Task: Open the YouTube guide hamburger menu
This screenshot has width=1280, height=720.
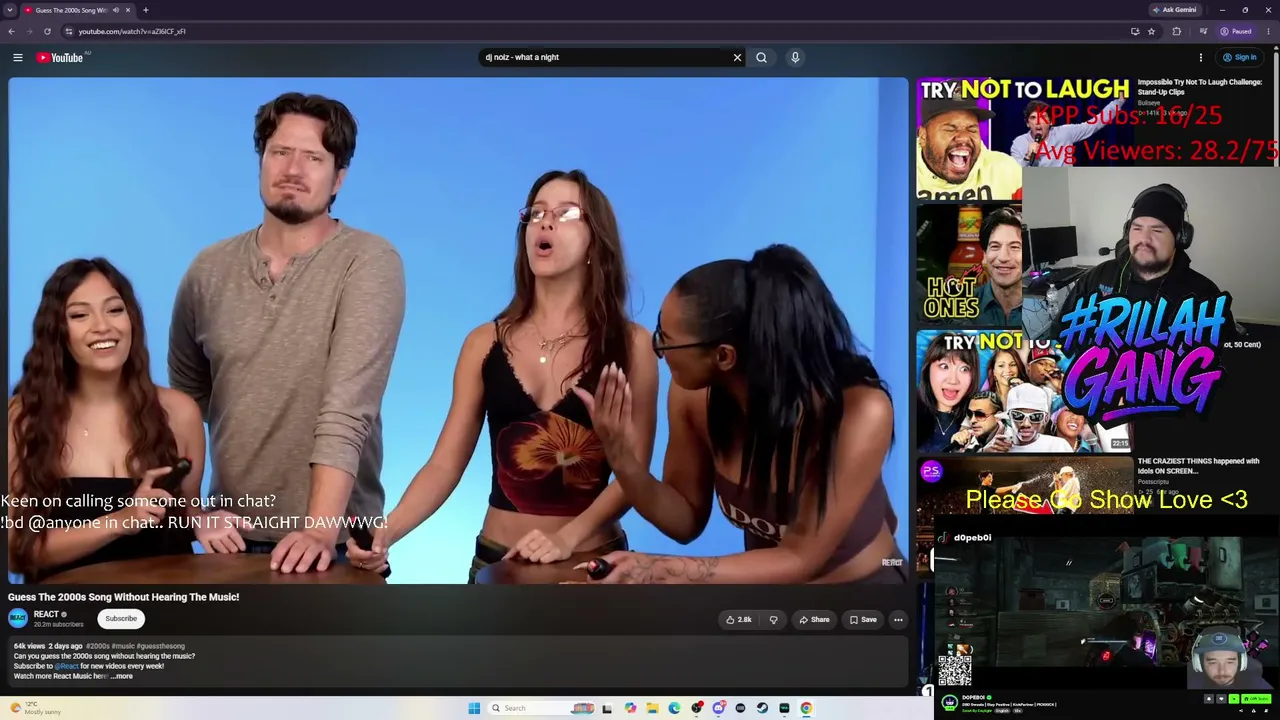Action: (x=17, y=58)
